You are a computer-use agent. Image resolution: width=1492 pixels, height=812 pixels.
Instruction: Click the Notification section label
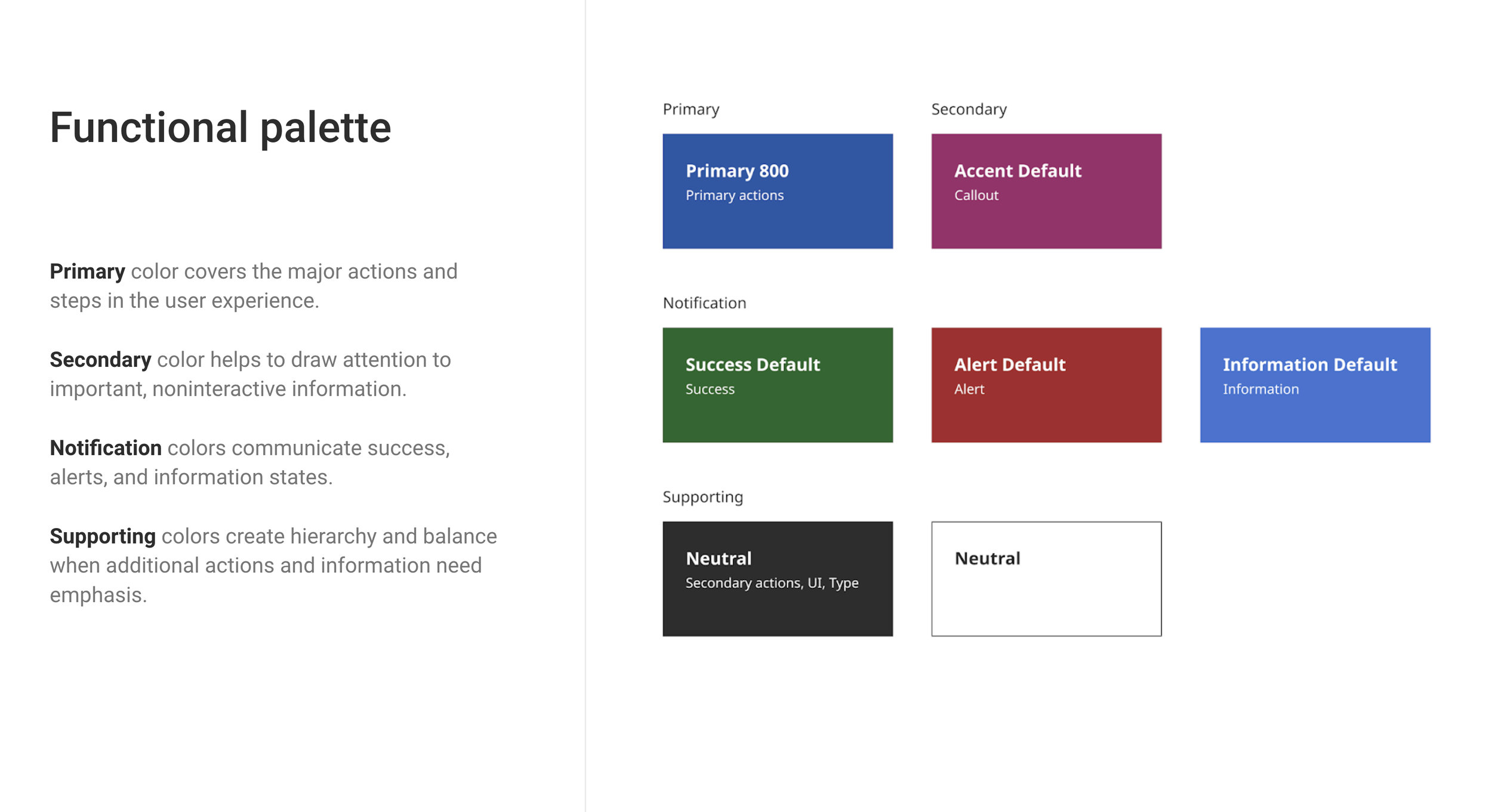pos(704,303)
